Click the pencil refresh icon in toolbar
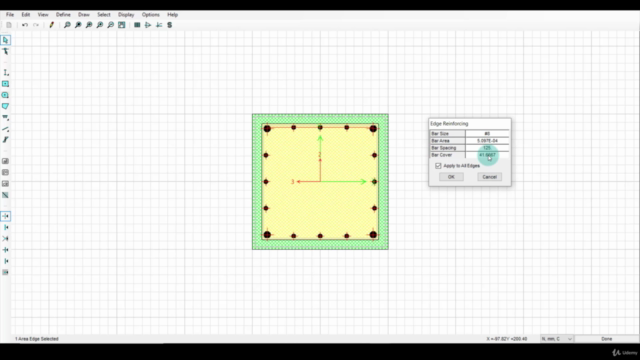Image resolution: width=640 pixels, height=360 pixels. [x=51, y=25]
